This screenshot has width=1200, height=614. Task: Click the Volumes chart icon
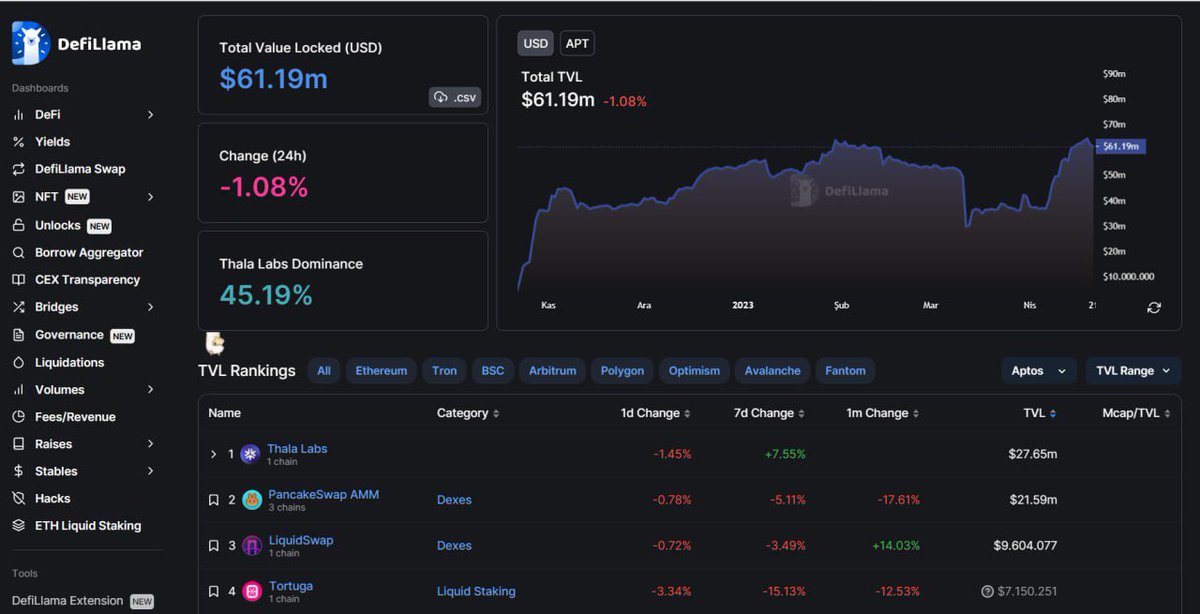pyautogui.click(x=18, y=390)
